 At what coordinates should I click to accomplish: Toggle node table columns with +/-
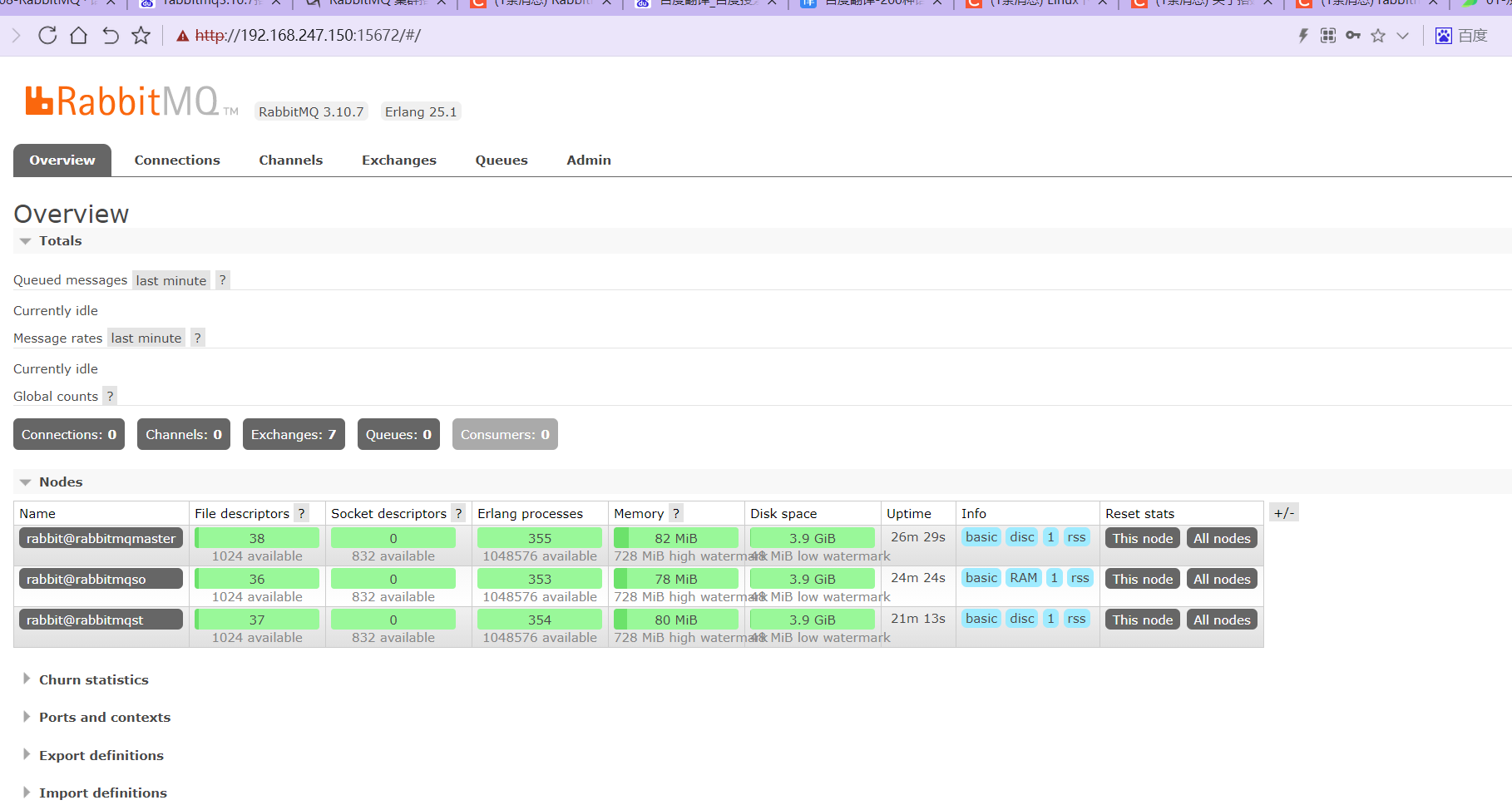(x=1284, y=512)
